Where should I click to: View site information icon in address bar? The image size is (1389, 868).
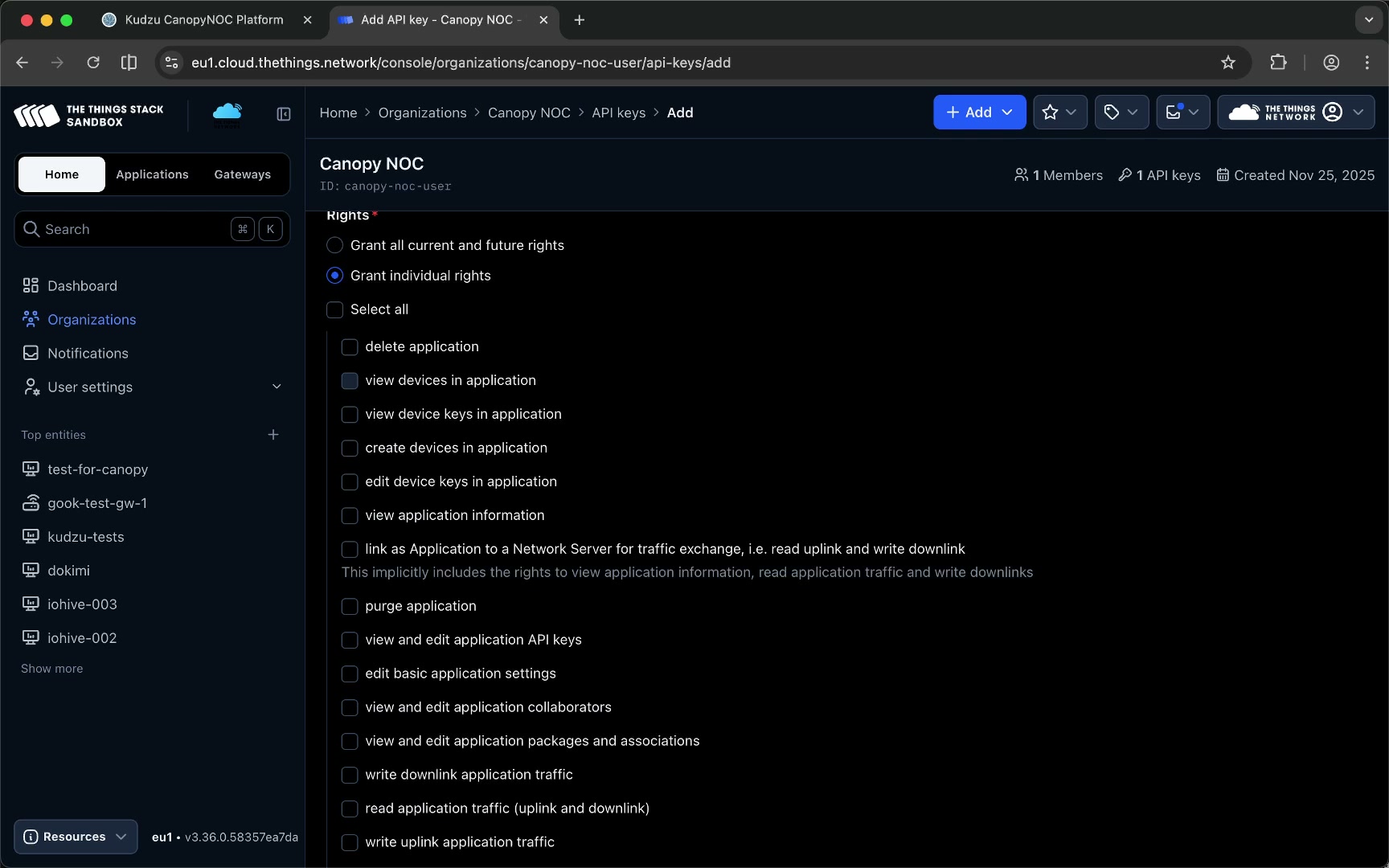click(171, 63)
